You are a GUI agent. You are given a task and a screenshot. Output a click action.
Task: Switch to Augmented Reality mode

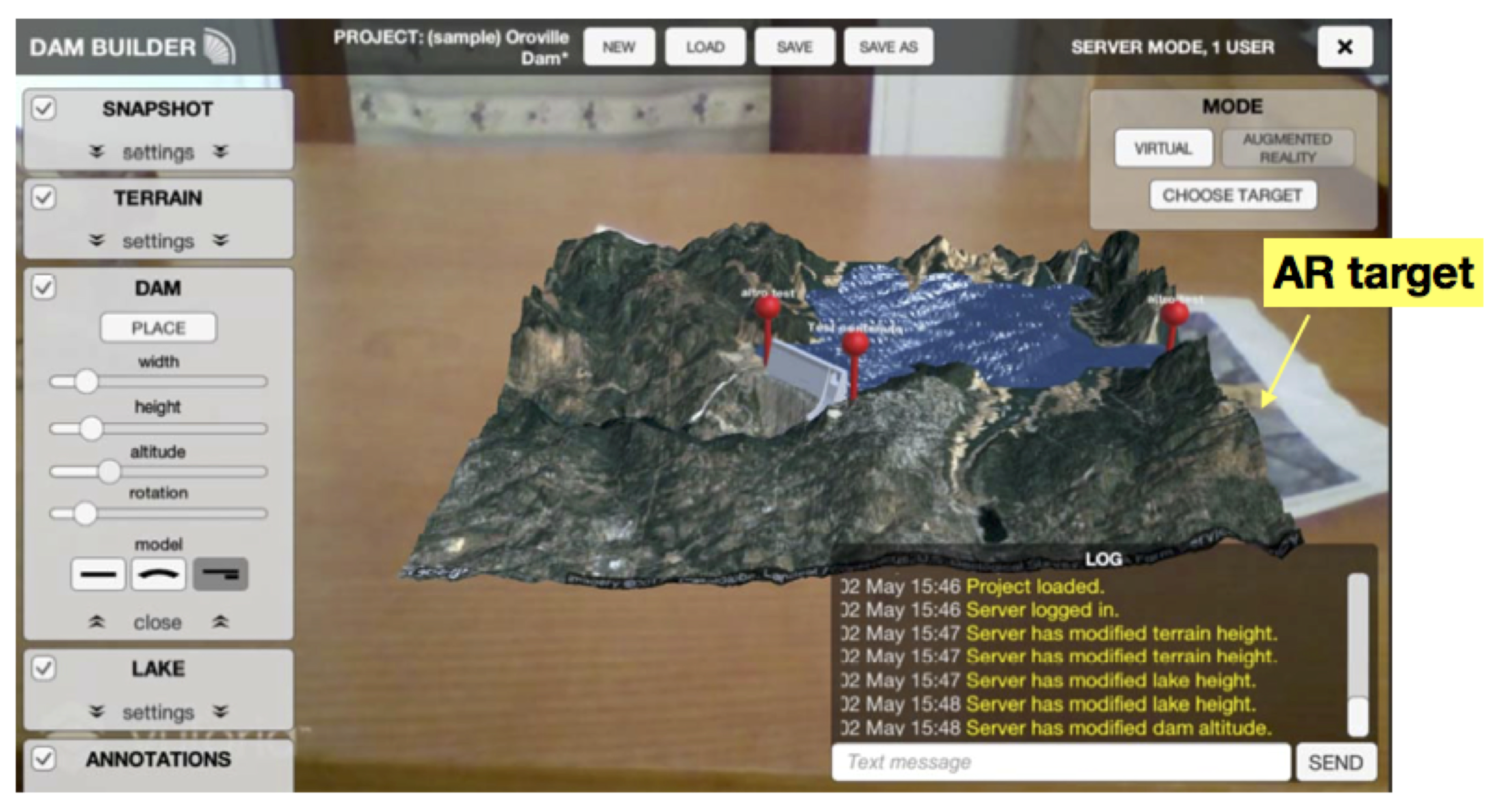(x=1287, y=148)
